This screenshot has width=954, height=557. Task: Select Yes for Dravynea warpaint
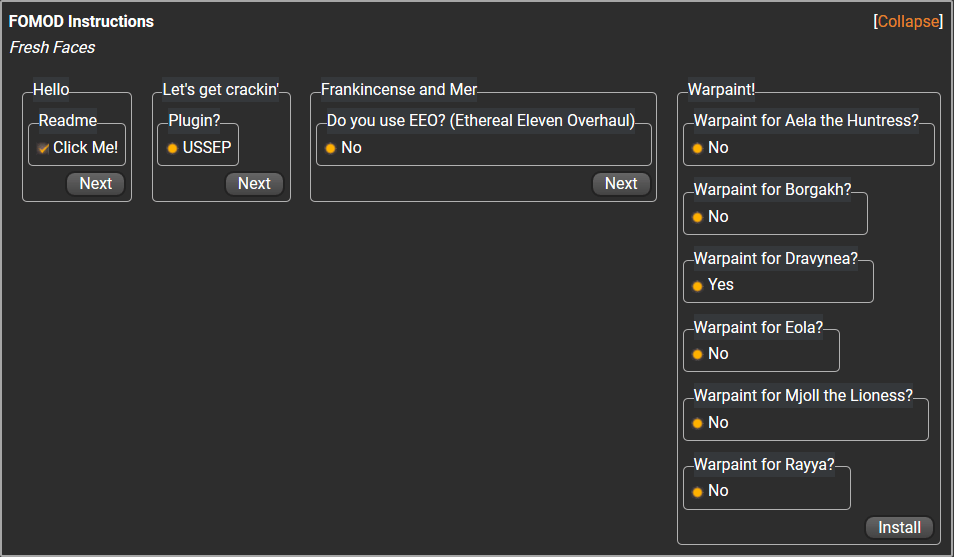coord(697,286)
